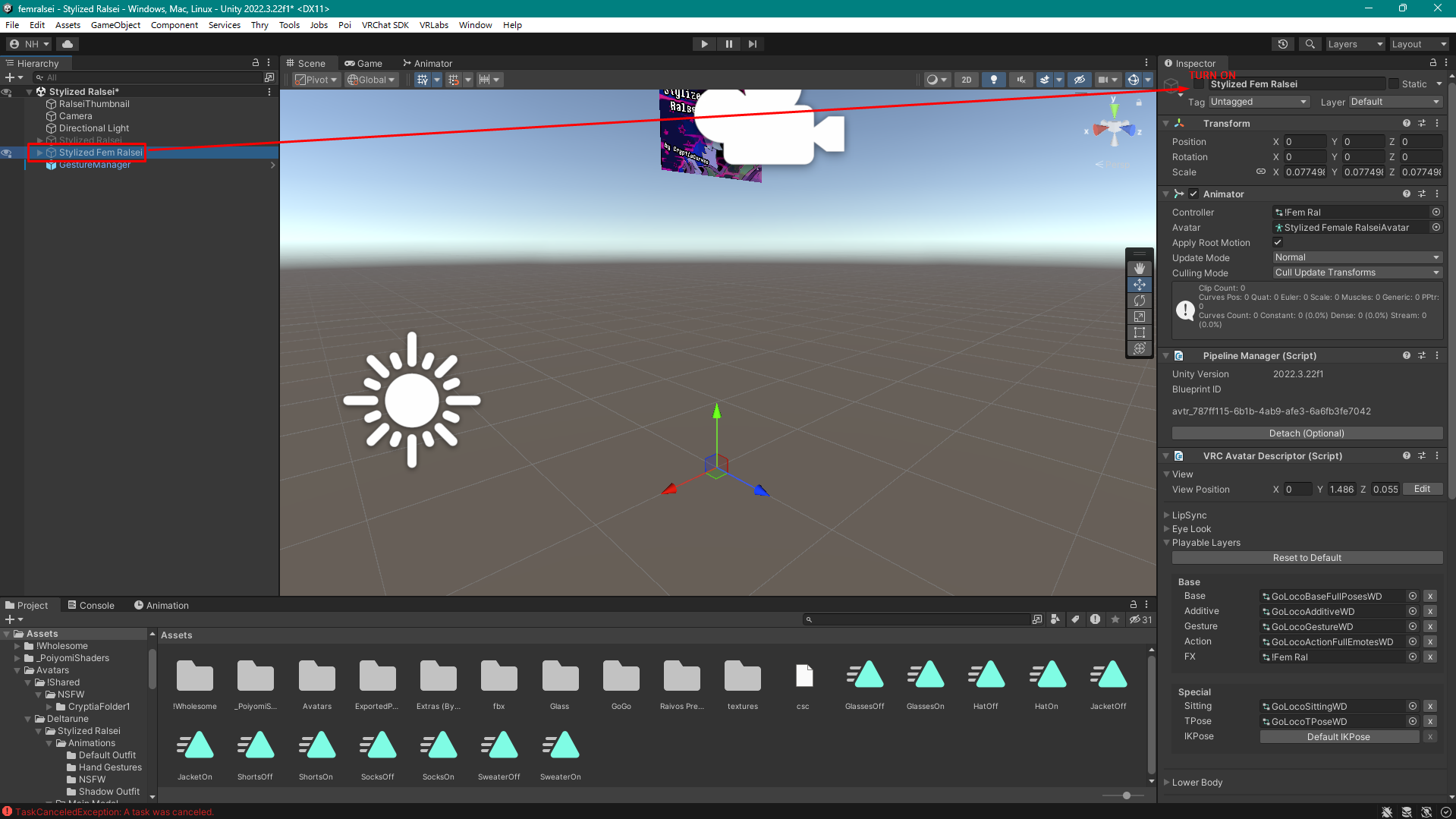The image size is (1456, 819).
Task: Click the Pause button in toolbar
Action: (x=728, y=44)
